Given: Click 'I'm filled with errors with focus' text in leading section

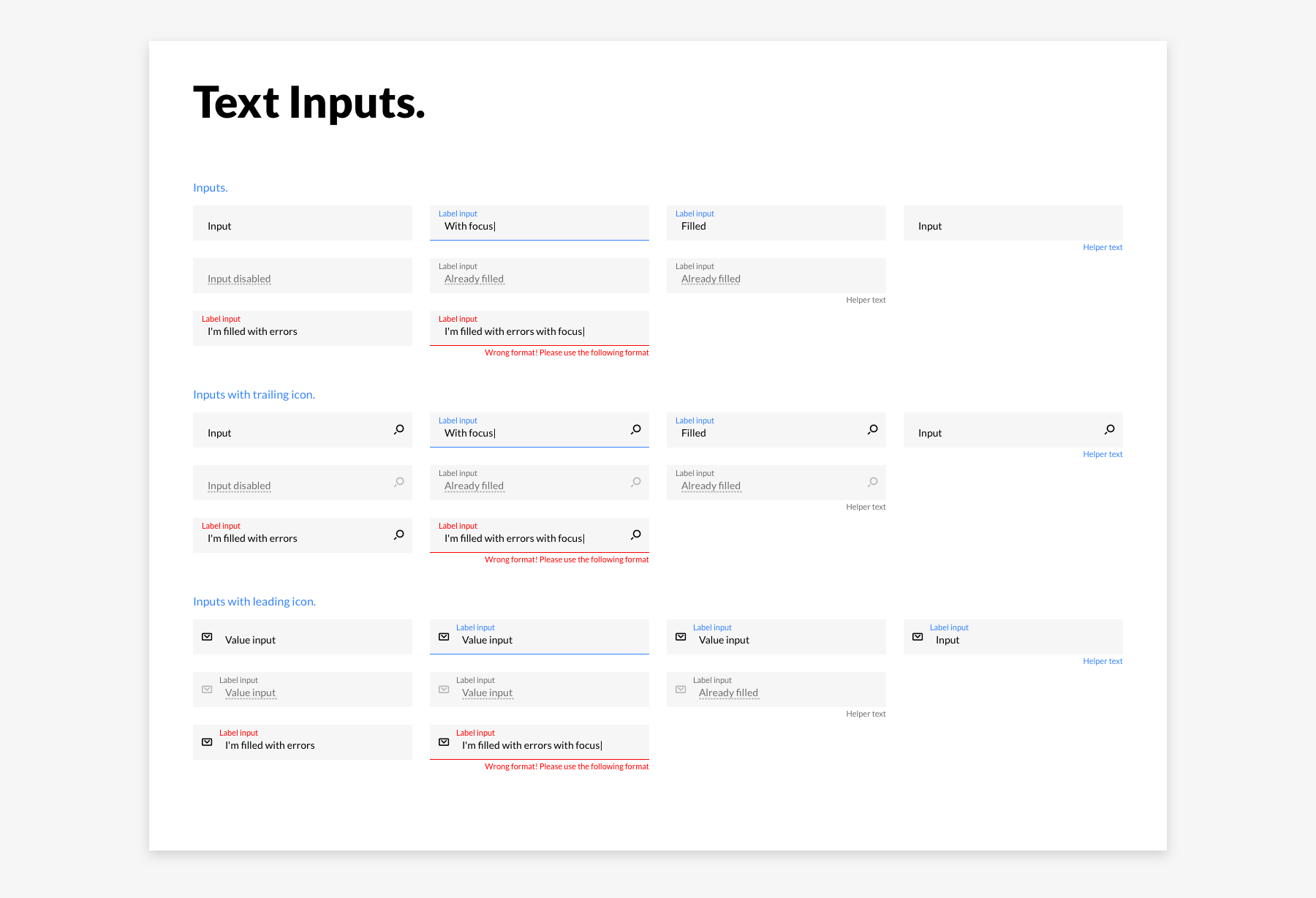Looking at the screenshot, I should click(x=532, y=745).
